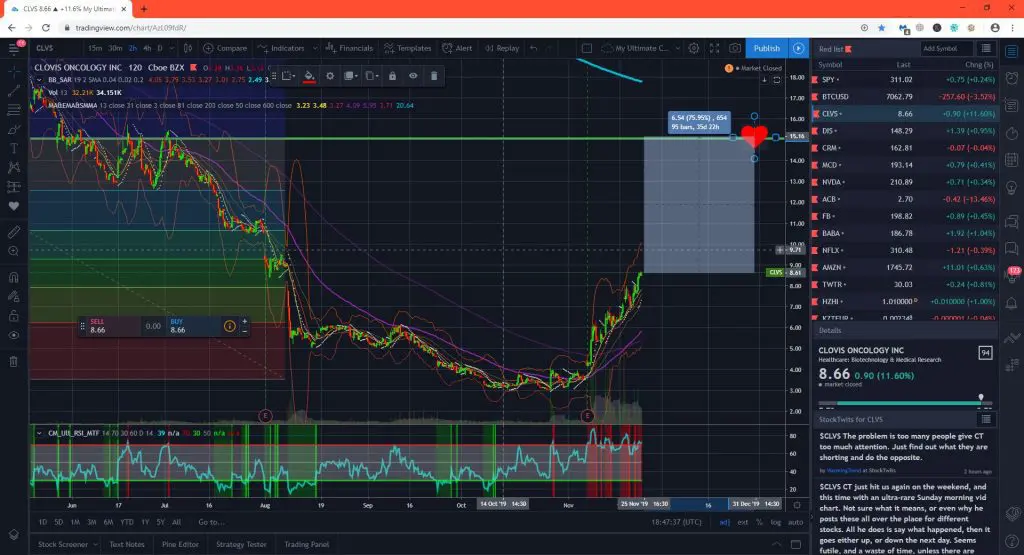This screenshot has width=1024, height=555.
Task: Open the more timeframes dropdown arrow
Action: coord(172,48)
